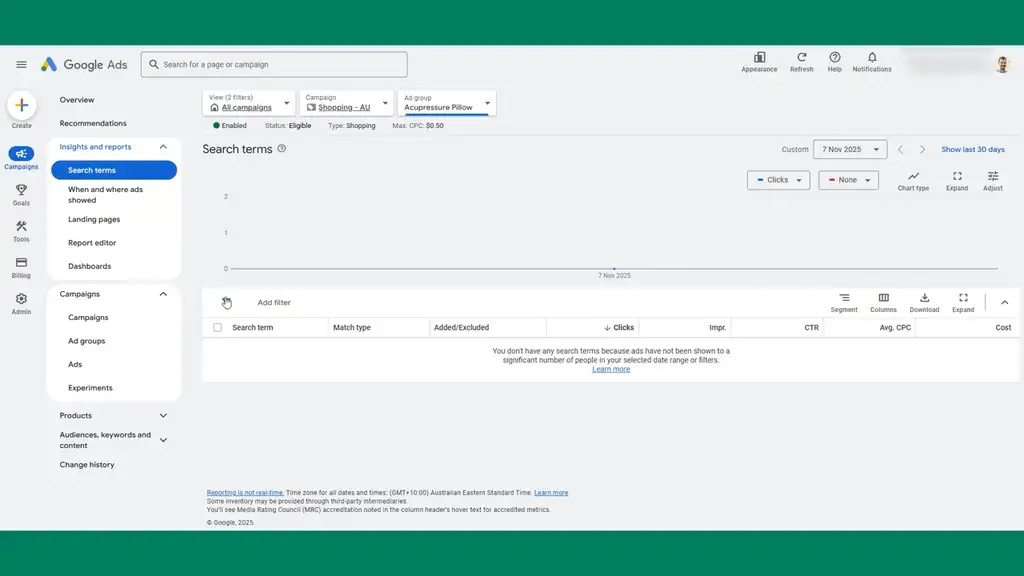Open the 7 Nov 2025 date picker
Viewport: 1024px width, 576px height.
[x=850, y=150]
